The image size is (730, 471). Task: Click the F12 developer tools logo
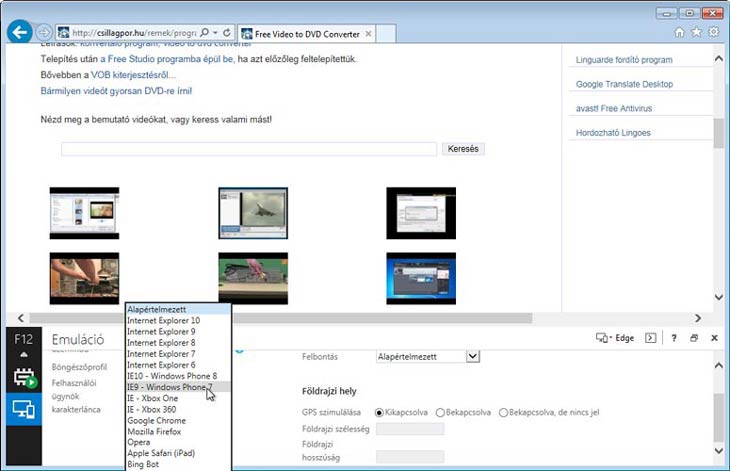[23, 339]
